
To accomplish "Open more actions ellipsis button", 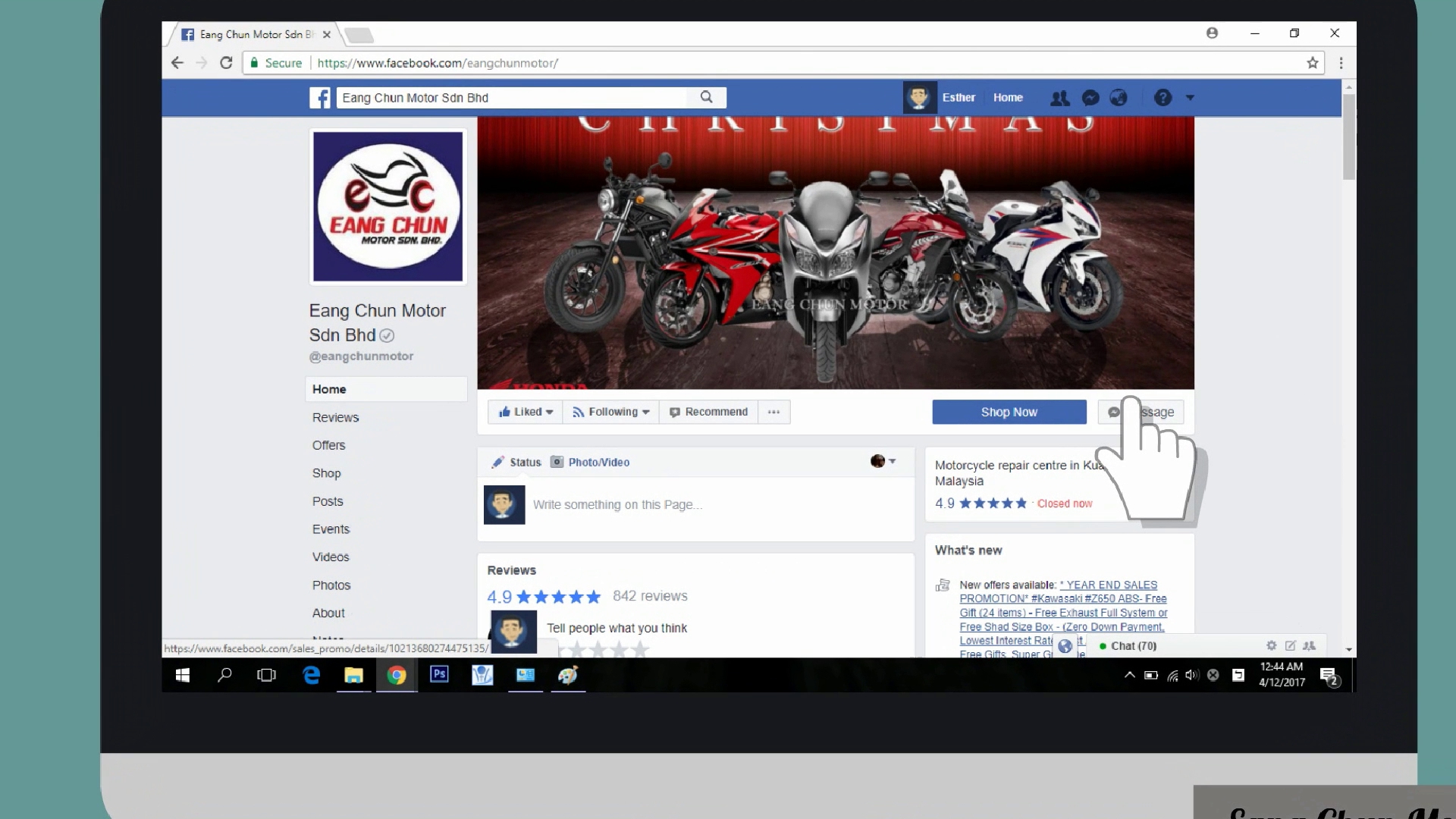I will pyautogui.click(x=773, y=412).
